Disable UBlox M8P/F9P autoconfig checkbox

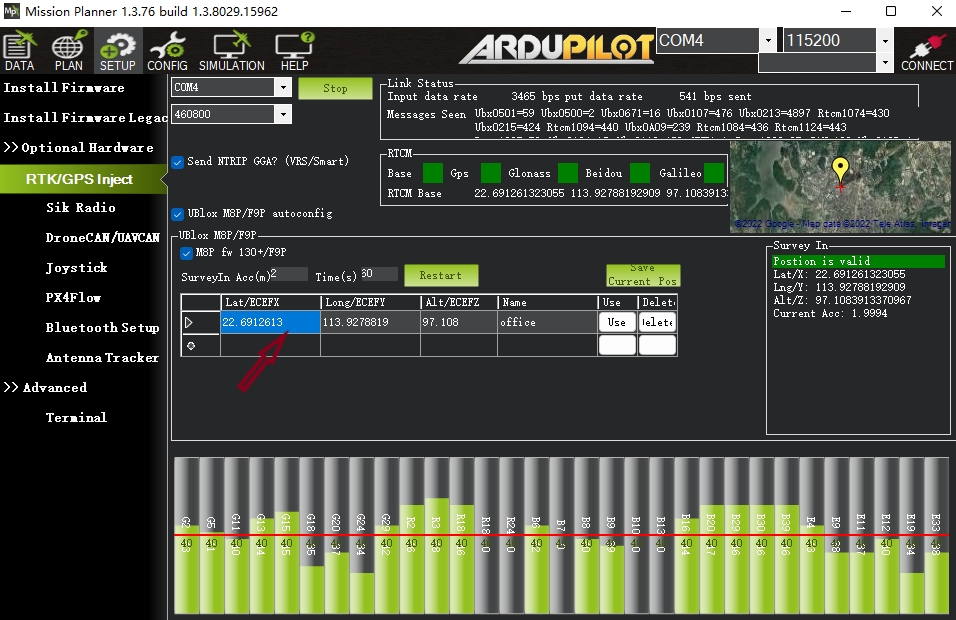click(x=178, y=213)
